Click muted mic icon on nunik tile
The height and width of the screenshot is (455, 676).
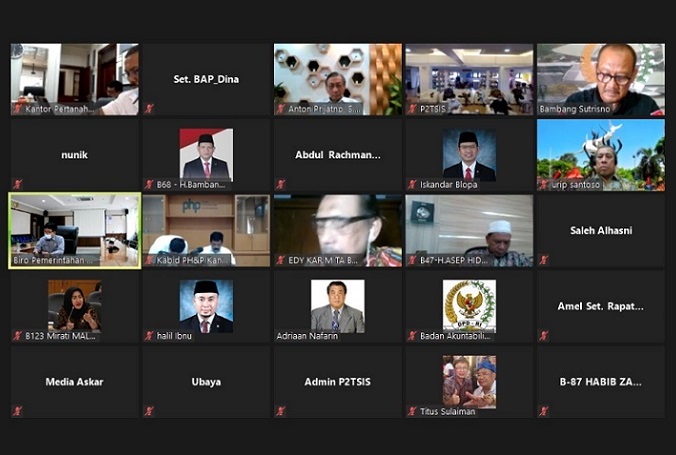(x=18, y=185)
